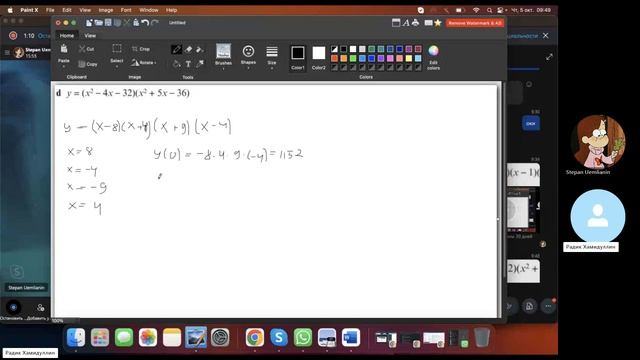Click the Skype more options ellipsis button
640x360 pixels.
[548, 306]
